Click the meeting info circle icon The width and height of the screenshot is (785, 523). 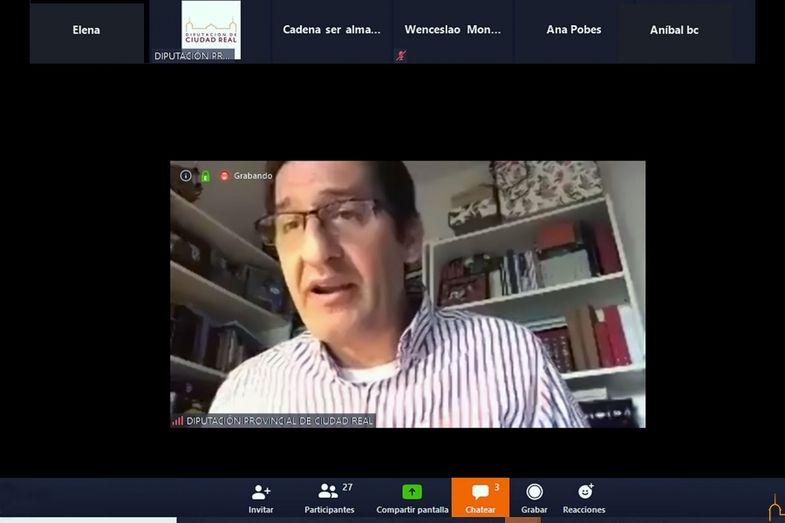click(186, 176)
